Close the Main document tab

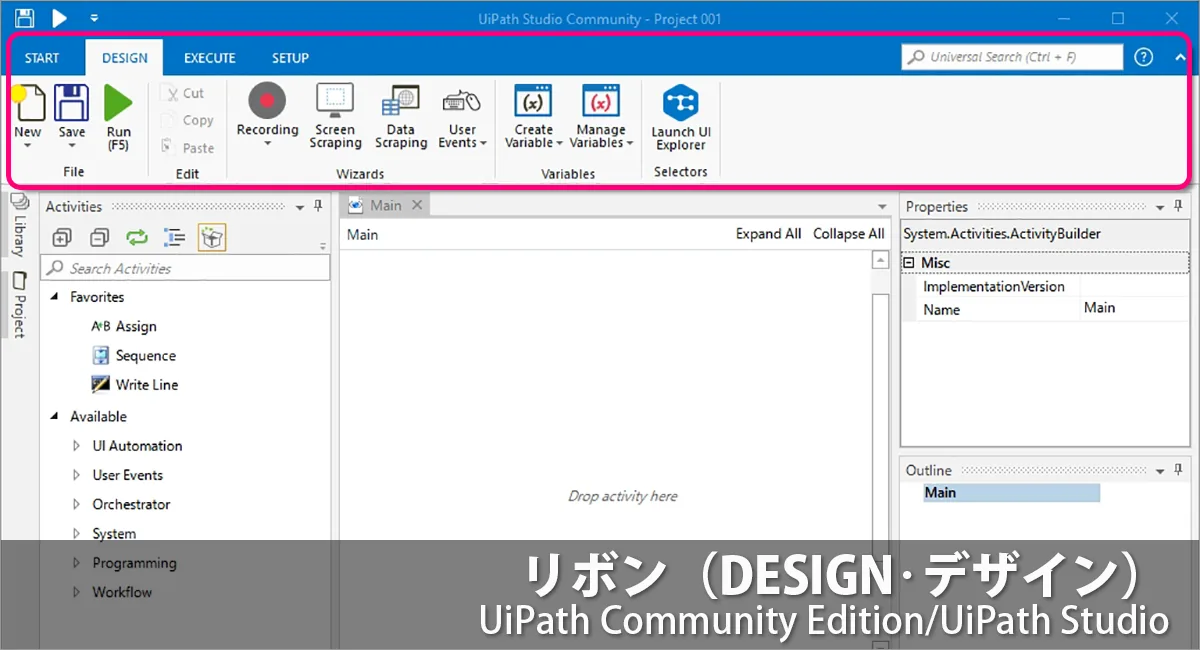coord(417,205)
